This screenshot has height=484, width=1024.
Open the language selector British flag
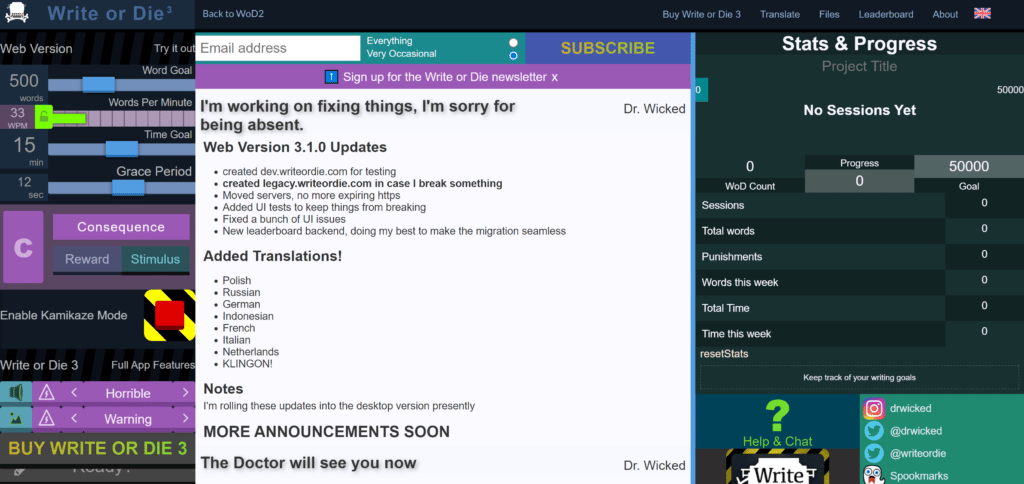pyautogui.click(x=982, y=14)
